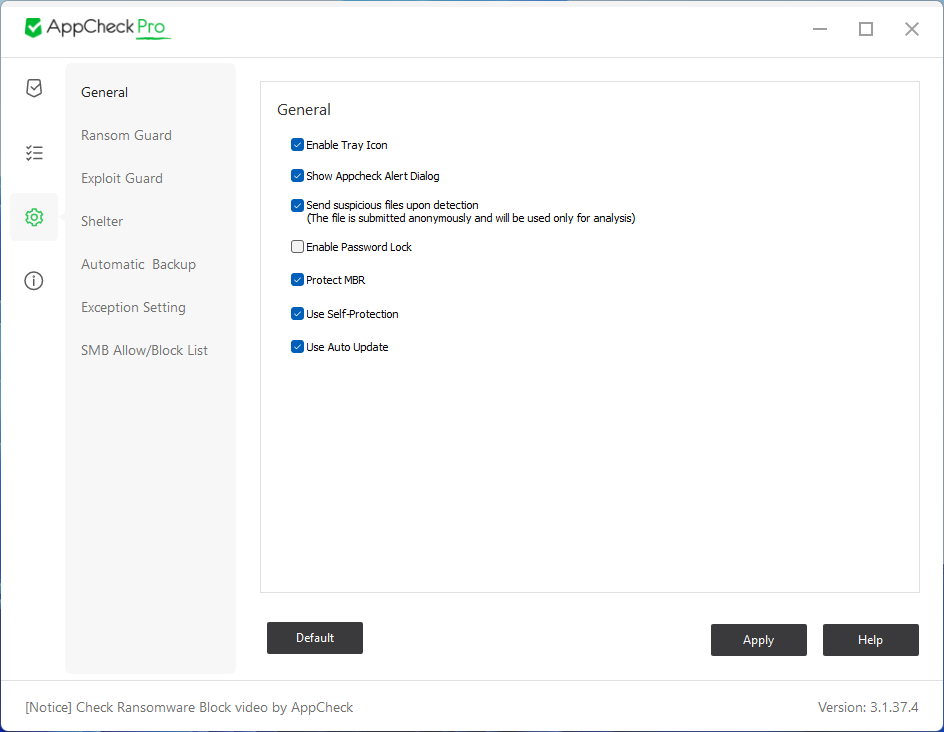The height and width of the screenshot is (732, 944).
Task: Reset settings with Default button
Action: point(315,638)
